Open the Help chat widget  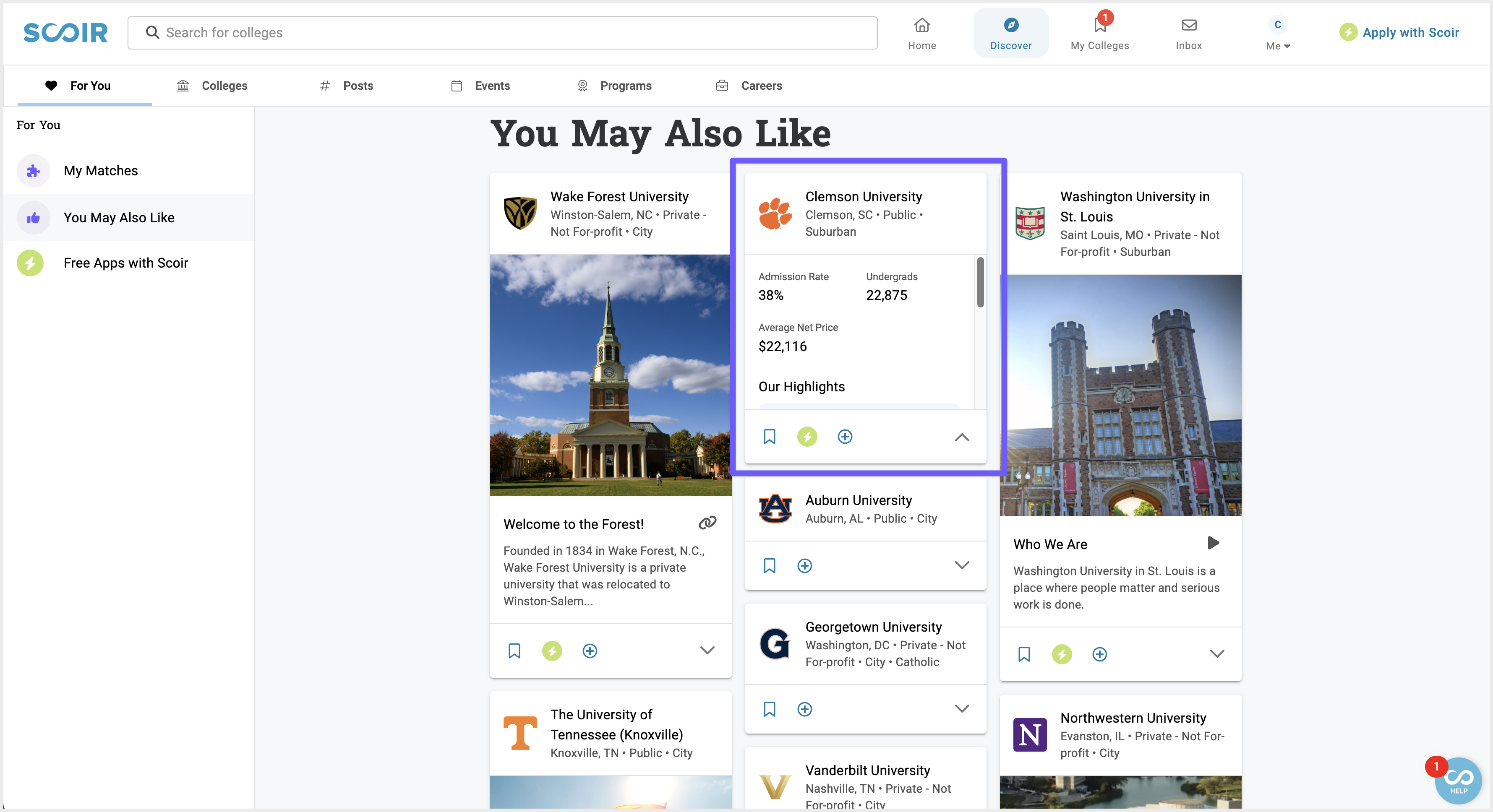click(x=1458, y=781)
